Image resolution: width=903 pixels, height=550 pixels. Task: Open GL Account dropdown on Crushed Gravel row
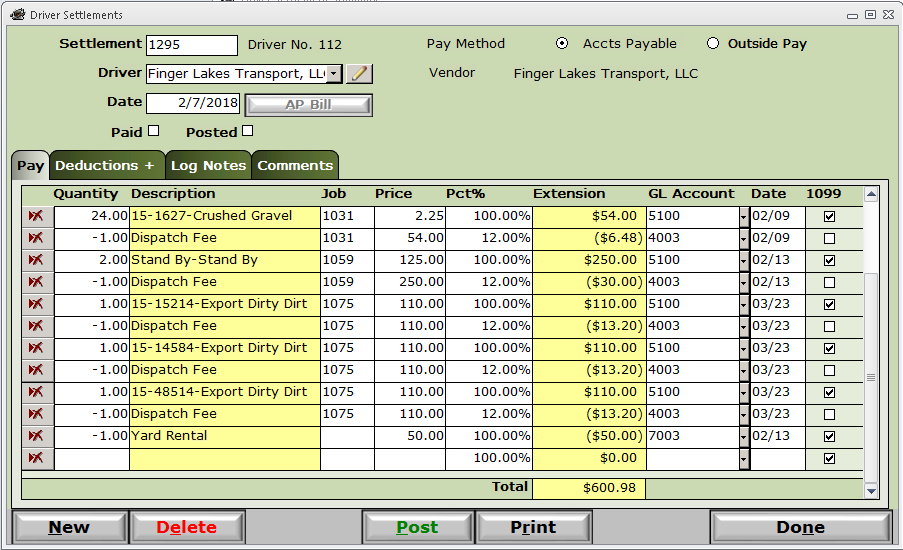743,217
